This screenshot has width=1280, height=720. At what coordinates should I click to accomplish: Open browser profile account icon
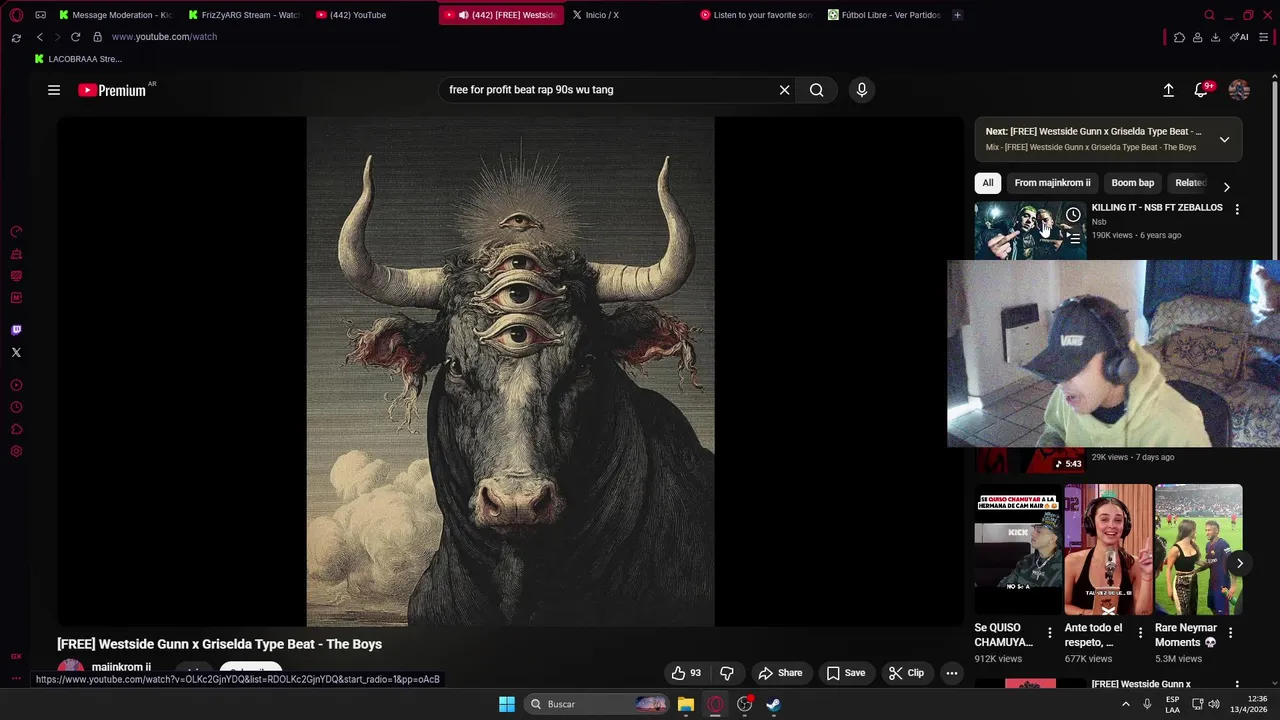click(1197, 37)
